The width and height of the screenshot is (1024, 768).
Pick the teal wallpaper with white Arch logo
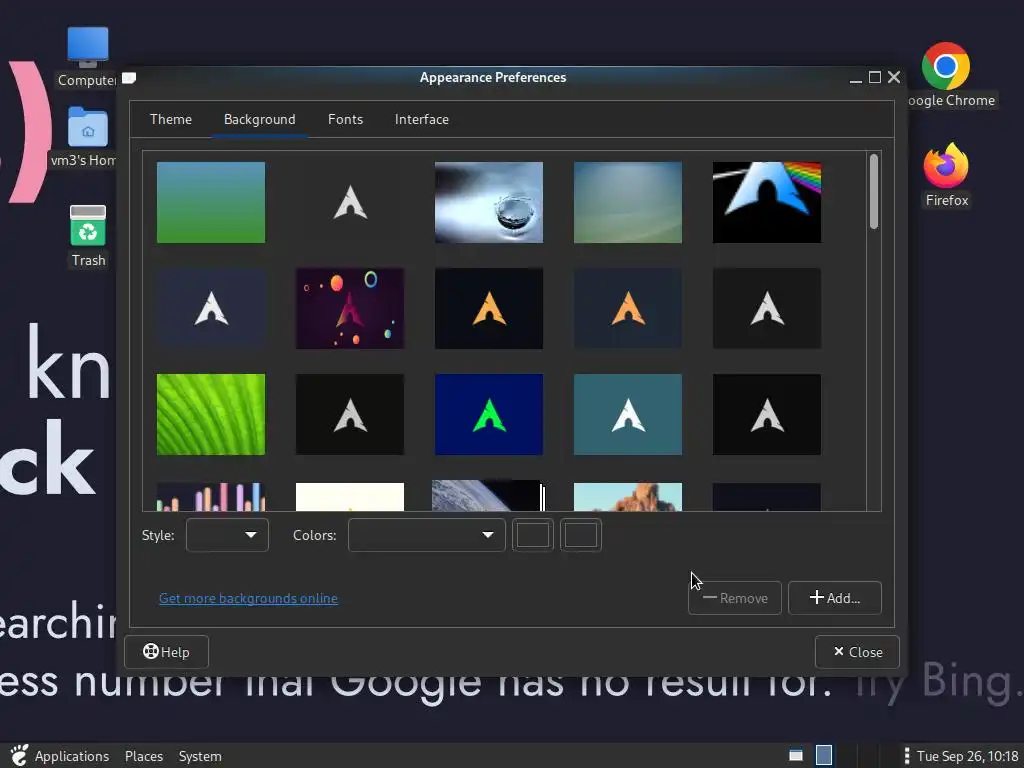628,414
